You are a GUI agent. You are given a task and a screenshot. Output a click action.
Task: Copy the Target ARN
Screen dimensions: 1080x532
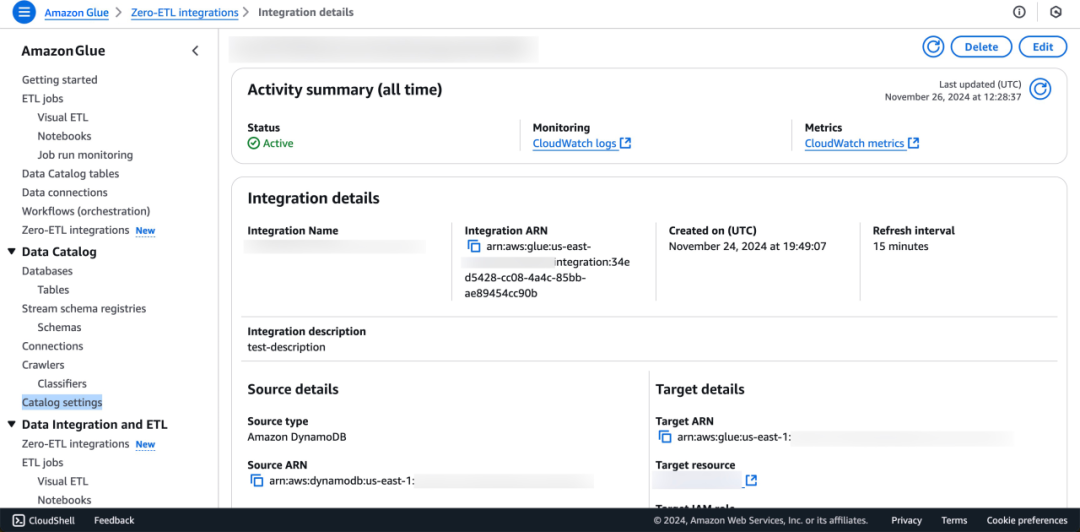(x=665, y=437)
